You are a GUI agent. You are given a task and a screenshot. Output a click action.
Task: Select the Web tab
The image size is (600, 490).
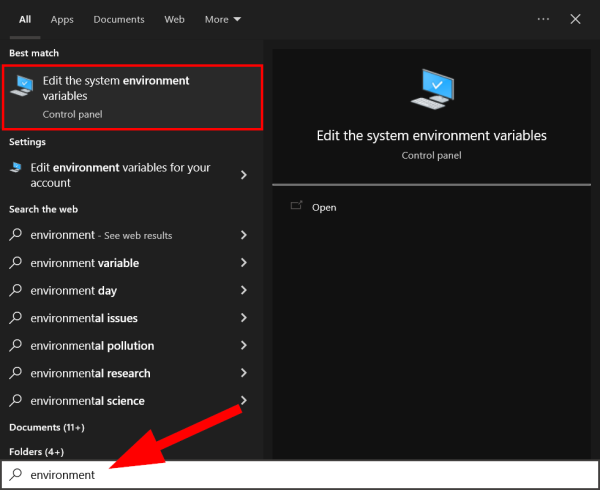174,19
